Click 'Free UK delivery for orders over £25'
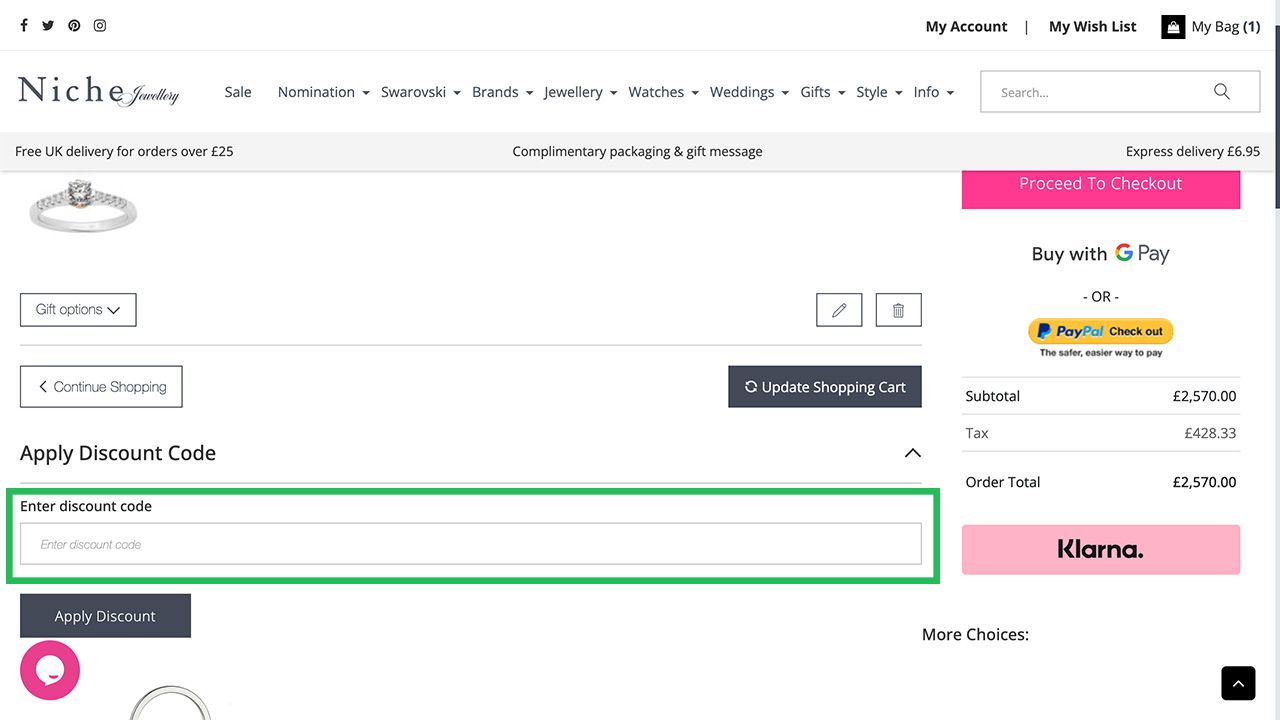 tap(124, 152)
